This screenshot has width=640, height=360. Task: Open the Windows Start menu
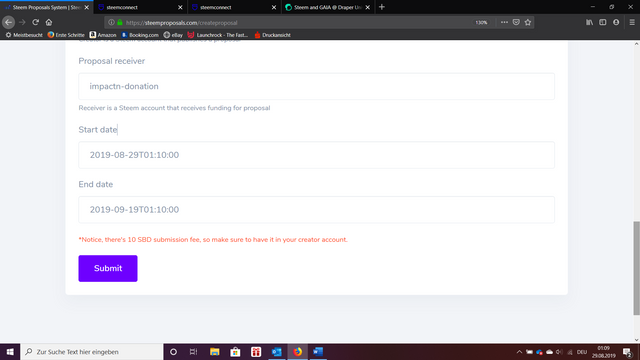click(x=10, y=352)
